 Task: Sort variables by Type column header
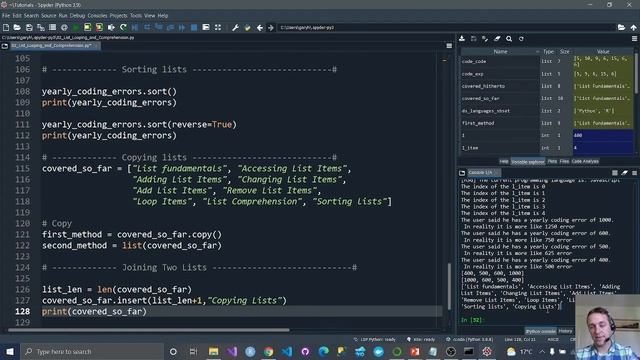[548, 51]
